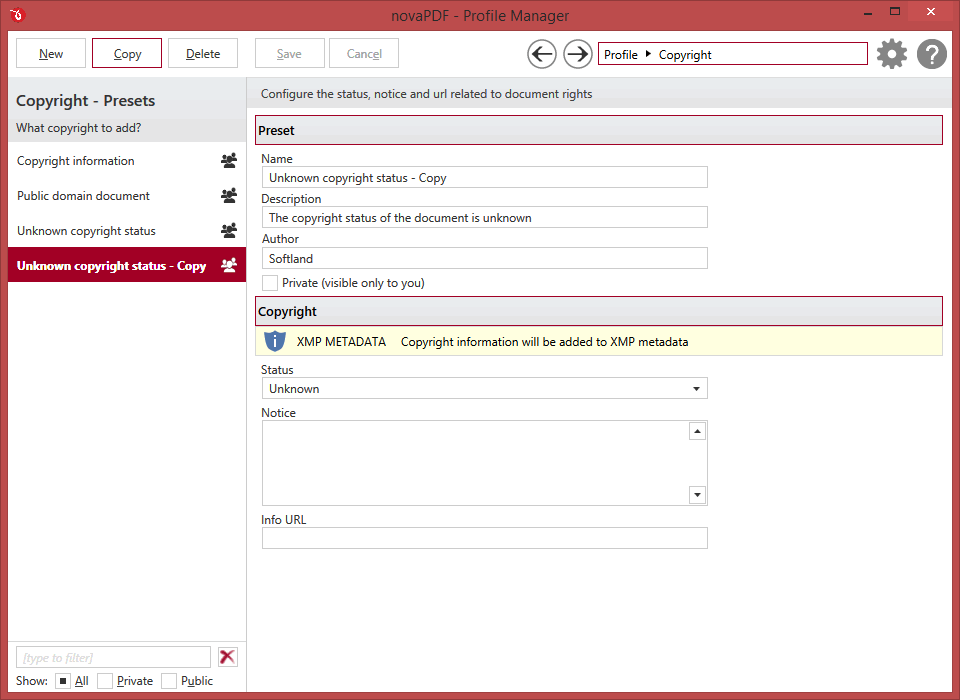The image size is (960, 700).
Task: Click the novaPDF logo in title bar
Action: click(17, 14)
